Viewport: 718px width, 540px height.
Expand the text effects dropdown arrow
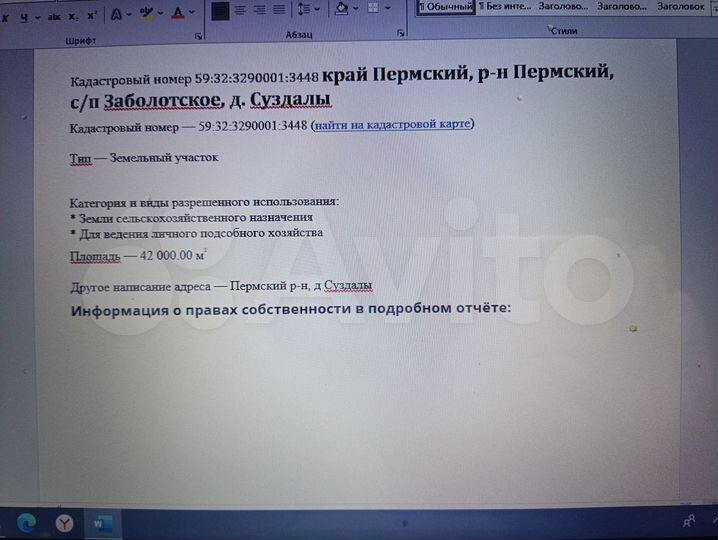pyautogui.click(x=129, y=15)
